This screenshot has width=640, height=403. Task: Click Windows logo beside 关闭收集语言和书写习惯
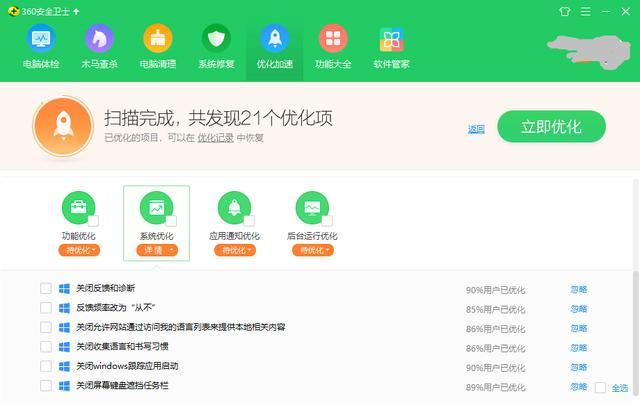[64, 347]
